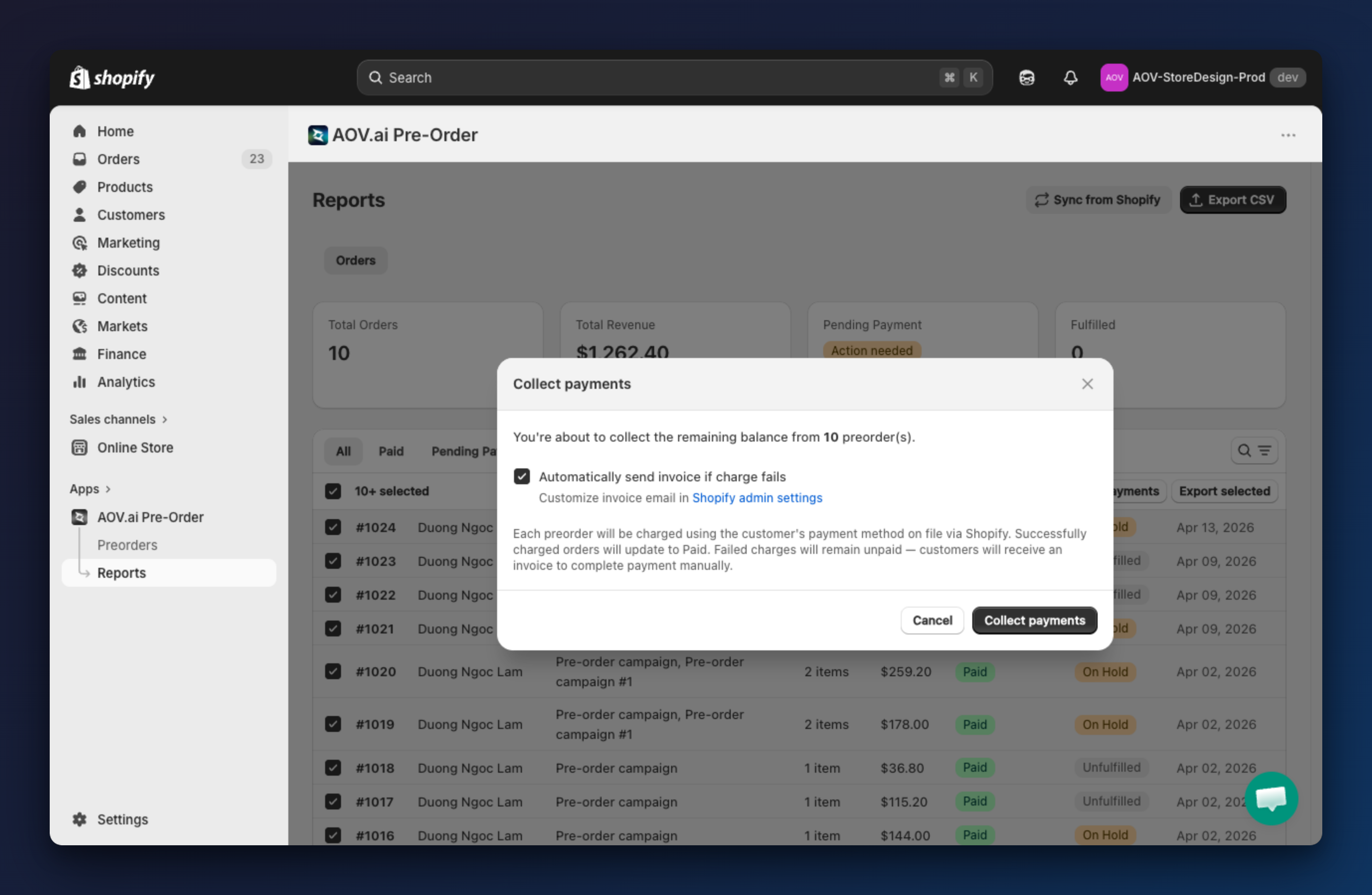This screenshot has height=895, width=1372.
Task: Click the AOV store avatar
Action: (1114, 77)
